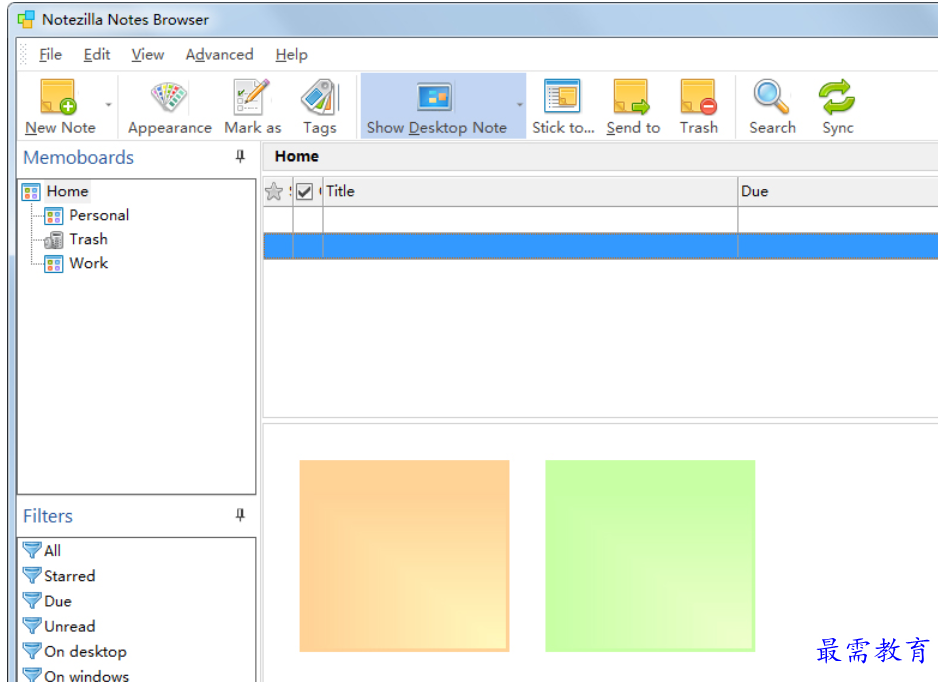Sort by the star column header
The image size is (938, 682).
[x=274, y=191]
